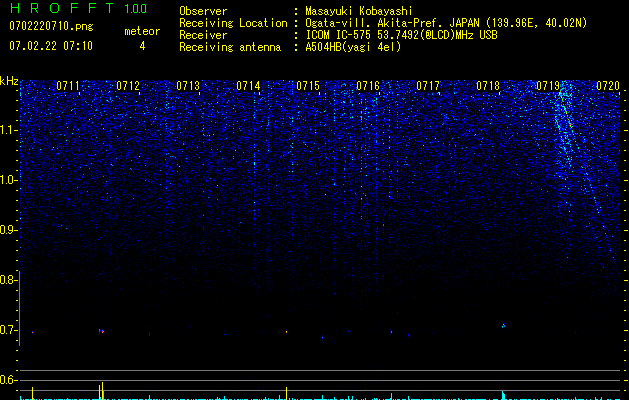The height and width of the screenshot is (400, 629).
Task: Click the 0715 time marker
Action: [x=308, y=86]
